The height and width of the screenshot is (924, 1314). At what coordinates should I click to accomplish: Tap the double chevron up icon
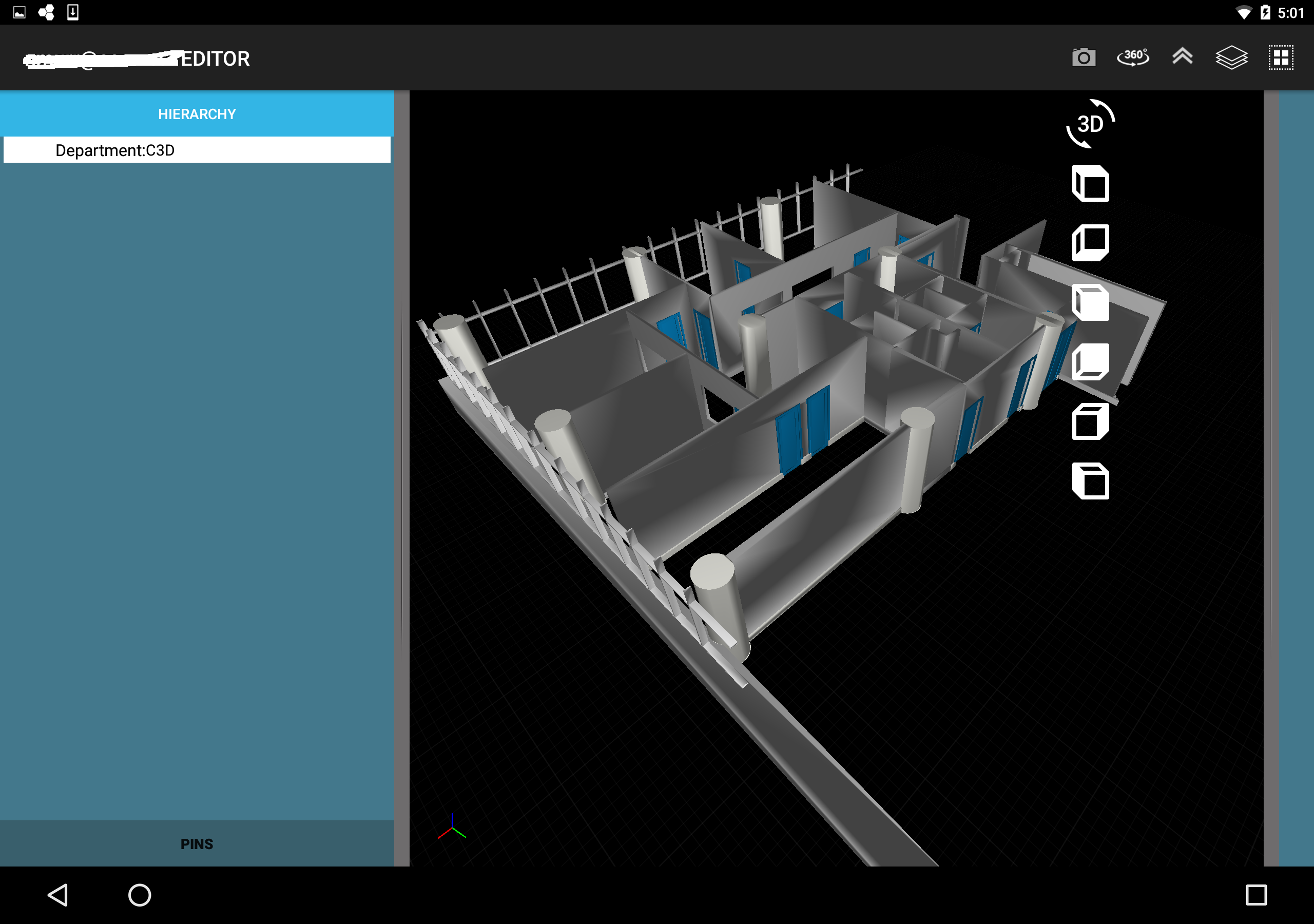(1182, 56)
